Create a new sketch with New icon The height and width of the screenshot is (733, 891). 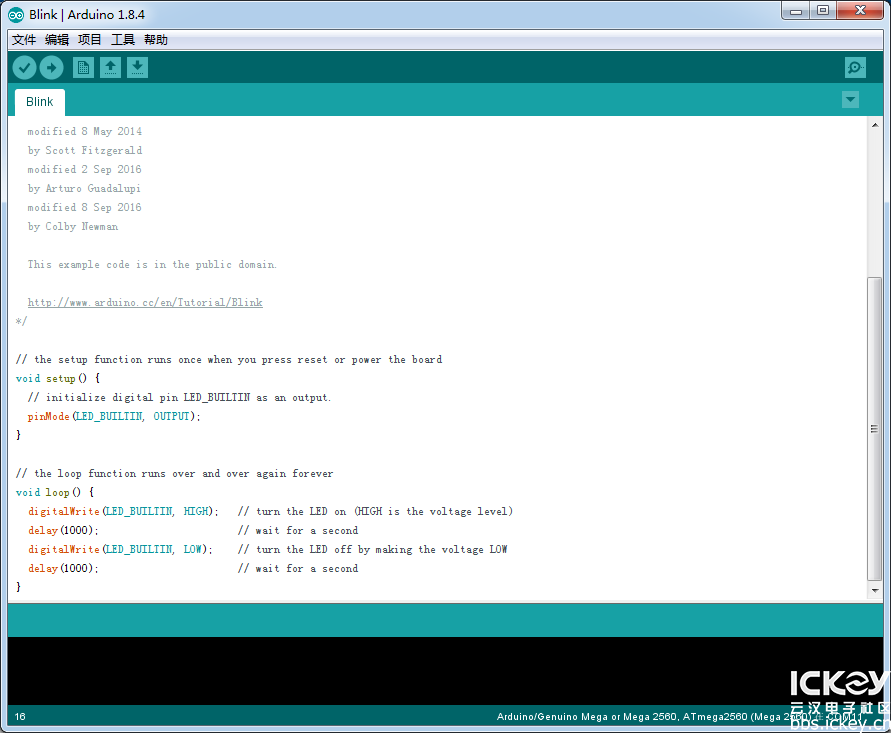click(84, 68)
